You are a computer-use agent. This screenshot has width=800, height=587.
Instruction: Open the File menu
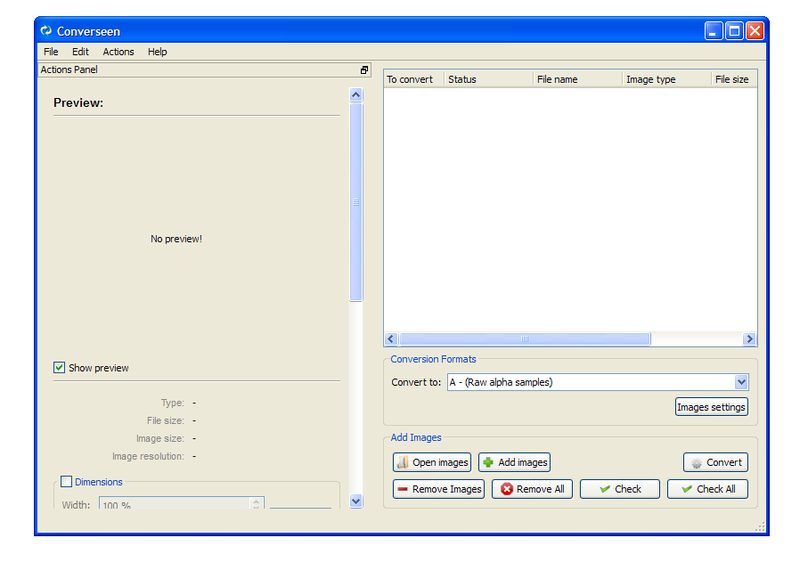[x=51, y=52]
